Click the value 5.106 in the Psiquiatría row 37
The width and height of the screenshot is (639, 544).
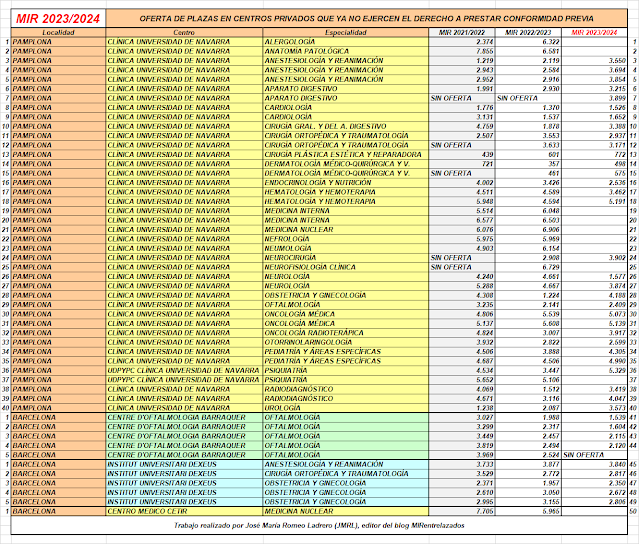click(551, 380)
